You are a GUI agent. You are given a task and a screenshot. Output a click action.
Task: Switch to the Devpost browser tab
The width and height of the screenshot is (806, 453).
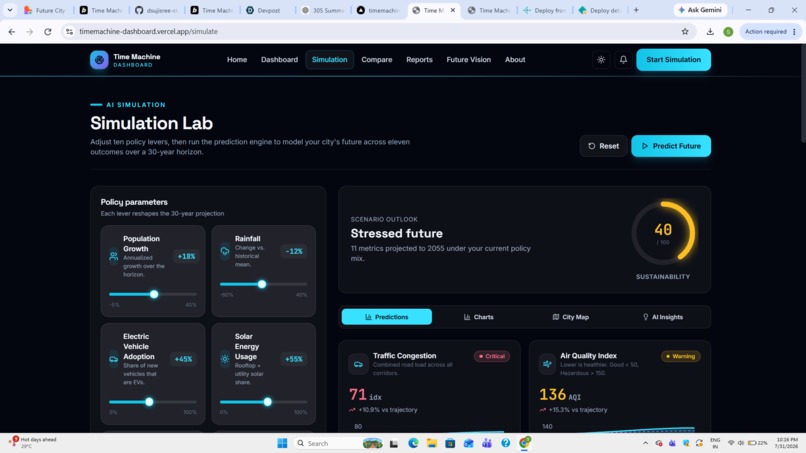point(265,10)
